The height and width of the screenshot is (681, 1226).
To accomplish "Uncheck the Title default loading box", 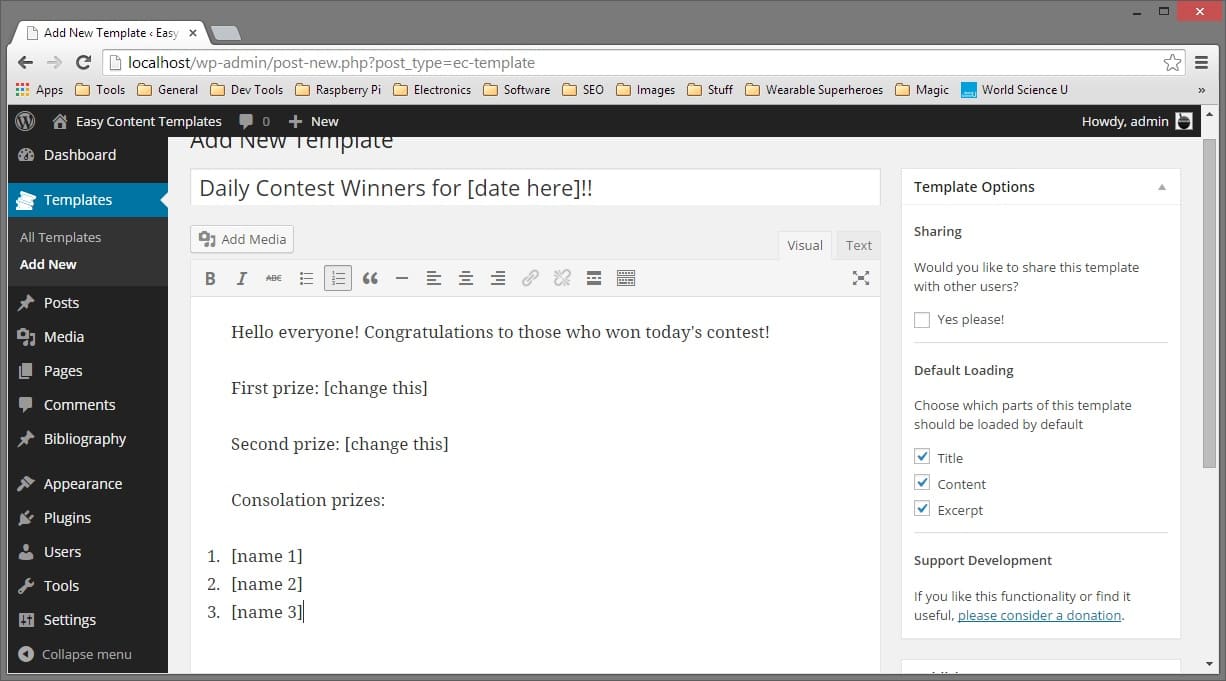I will tap(922, 457).
